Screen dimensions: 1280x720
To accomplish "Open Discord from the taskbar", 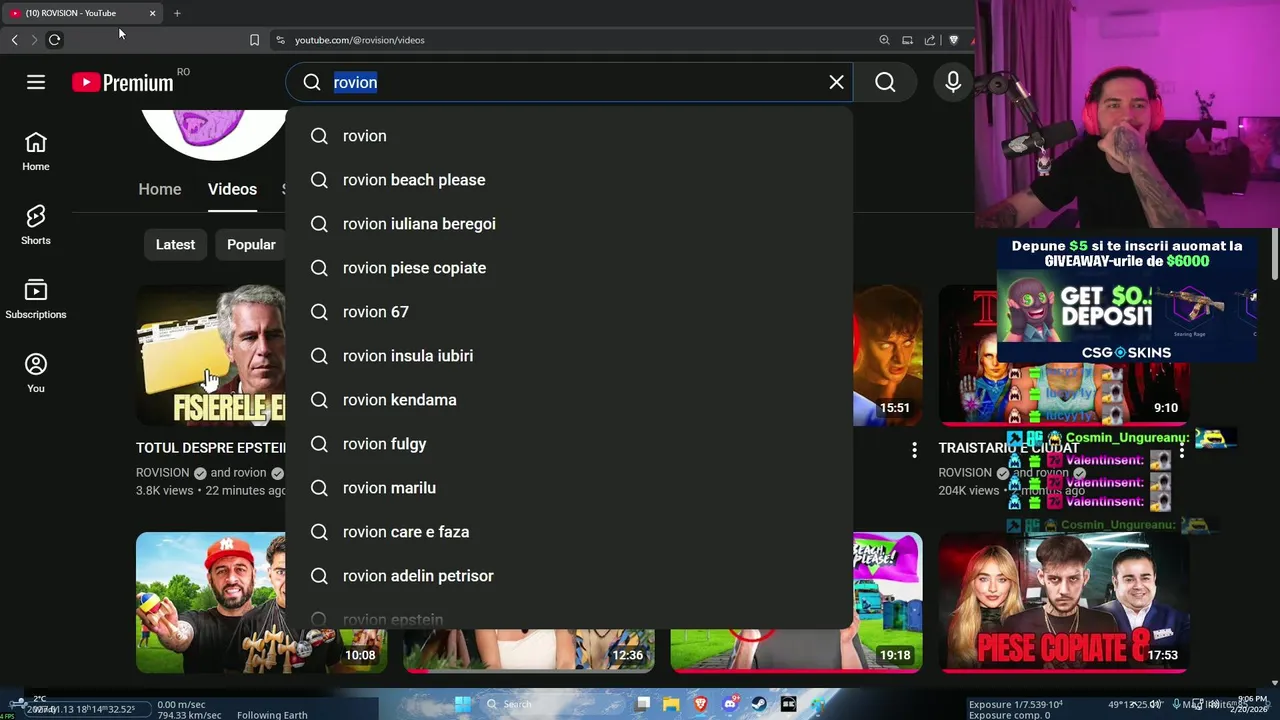I will pos(730,704).
